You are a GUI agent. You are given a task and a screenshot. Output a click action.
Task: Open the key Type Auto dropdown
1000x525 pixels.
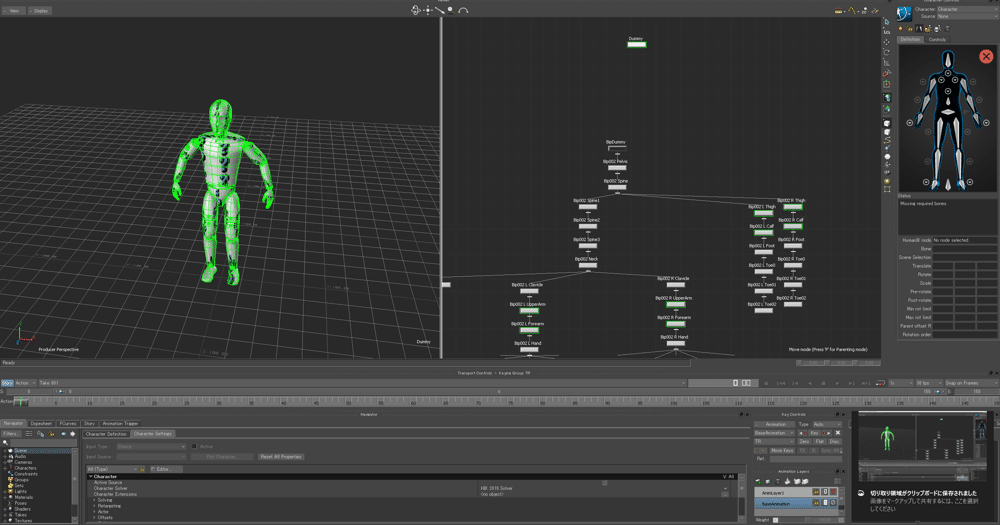click(x=827, y=424)
